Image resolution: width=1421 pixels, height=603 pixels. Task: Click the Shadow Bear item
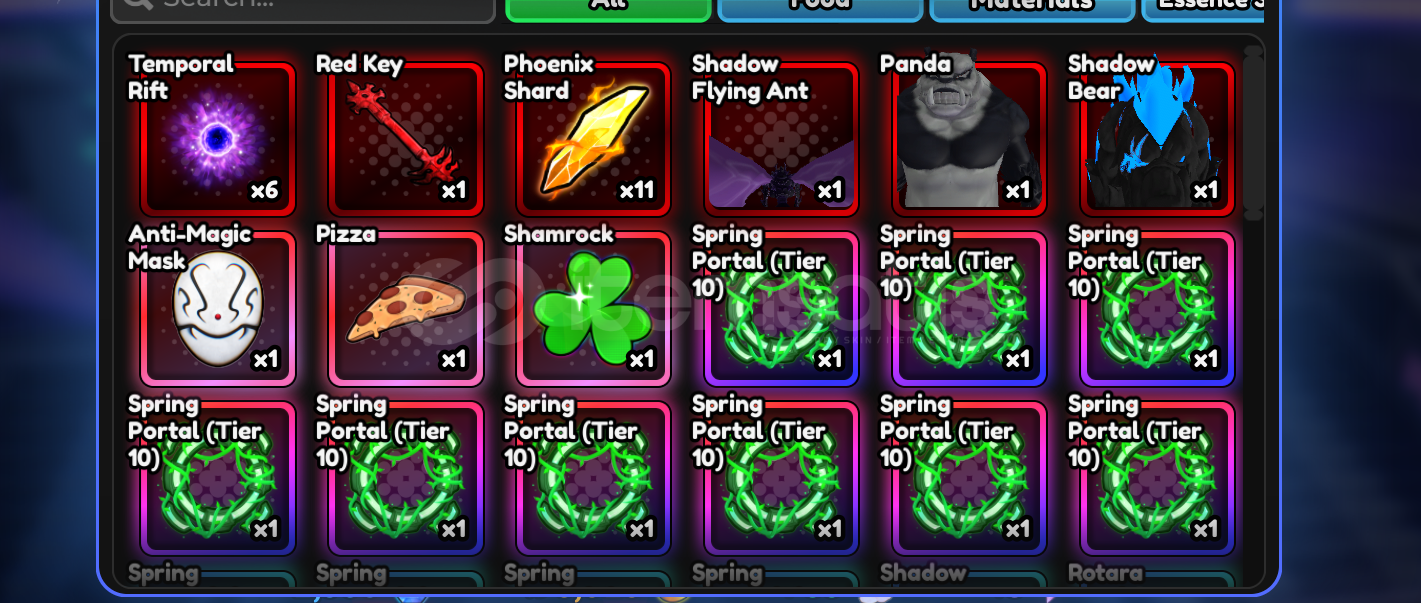pyautogui.click(x=1158, y=138)
